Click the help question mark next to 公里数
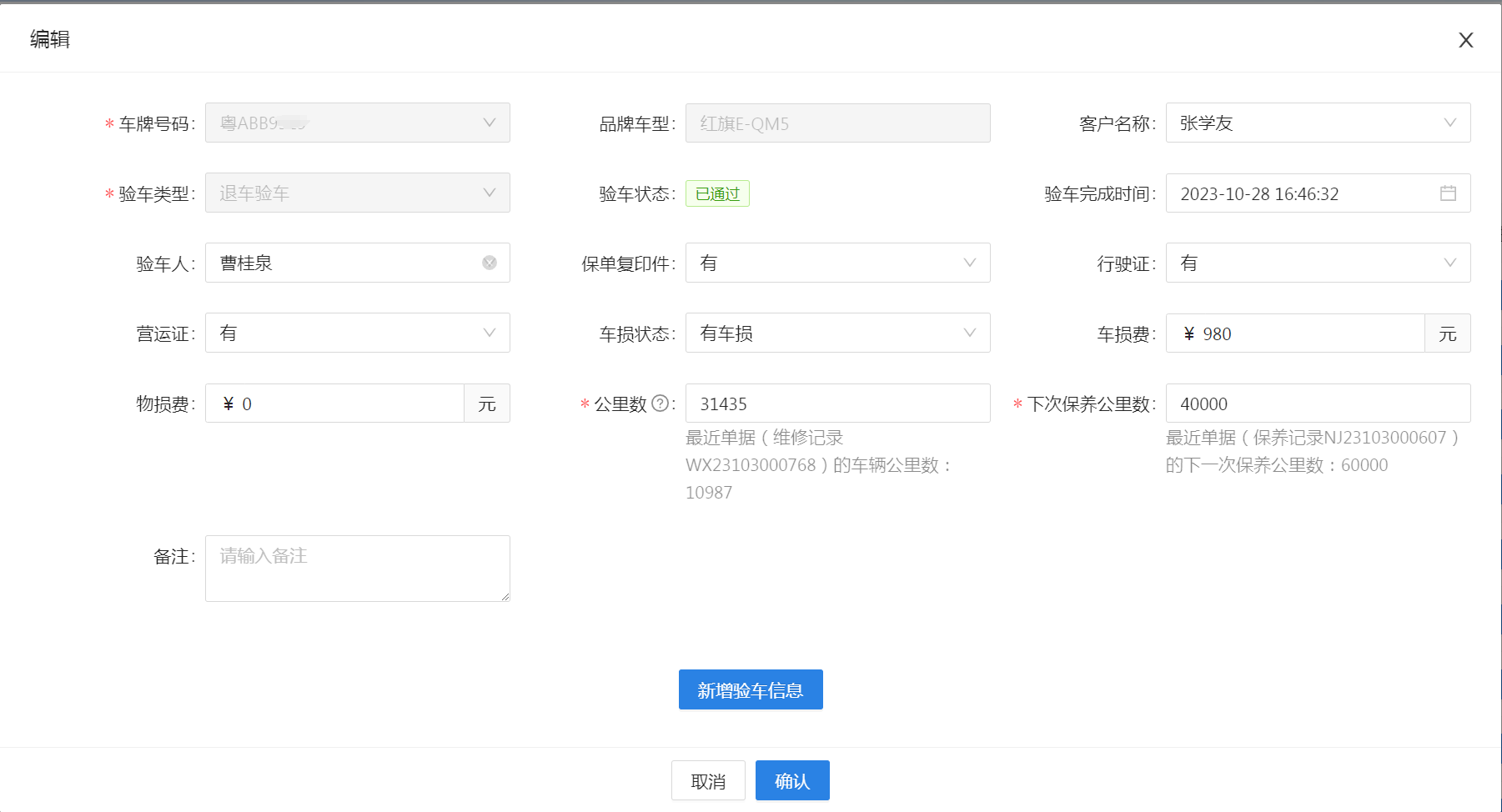1502x812 pixels. [x=660, y=403]
